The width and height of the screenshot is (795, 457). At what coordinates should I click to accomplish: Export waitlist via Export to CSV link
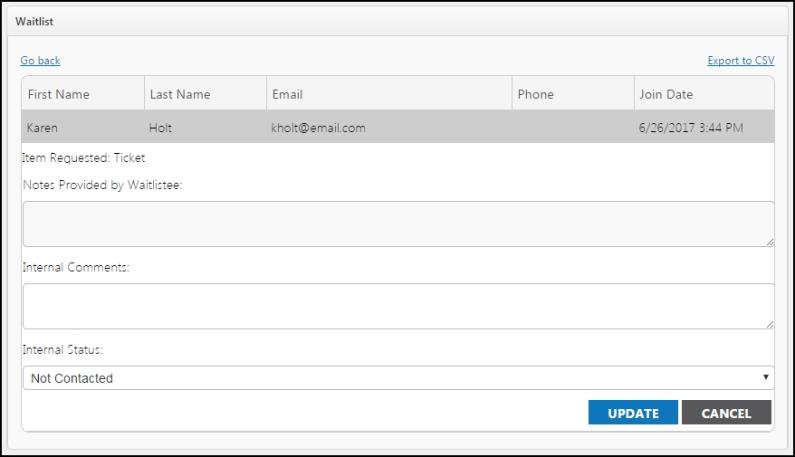click(x=741, y=60)
